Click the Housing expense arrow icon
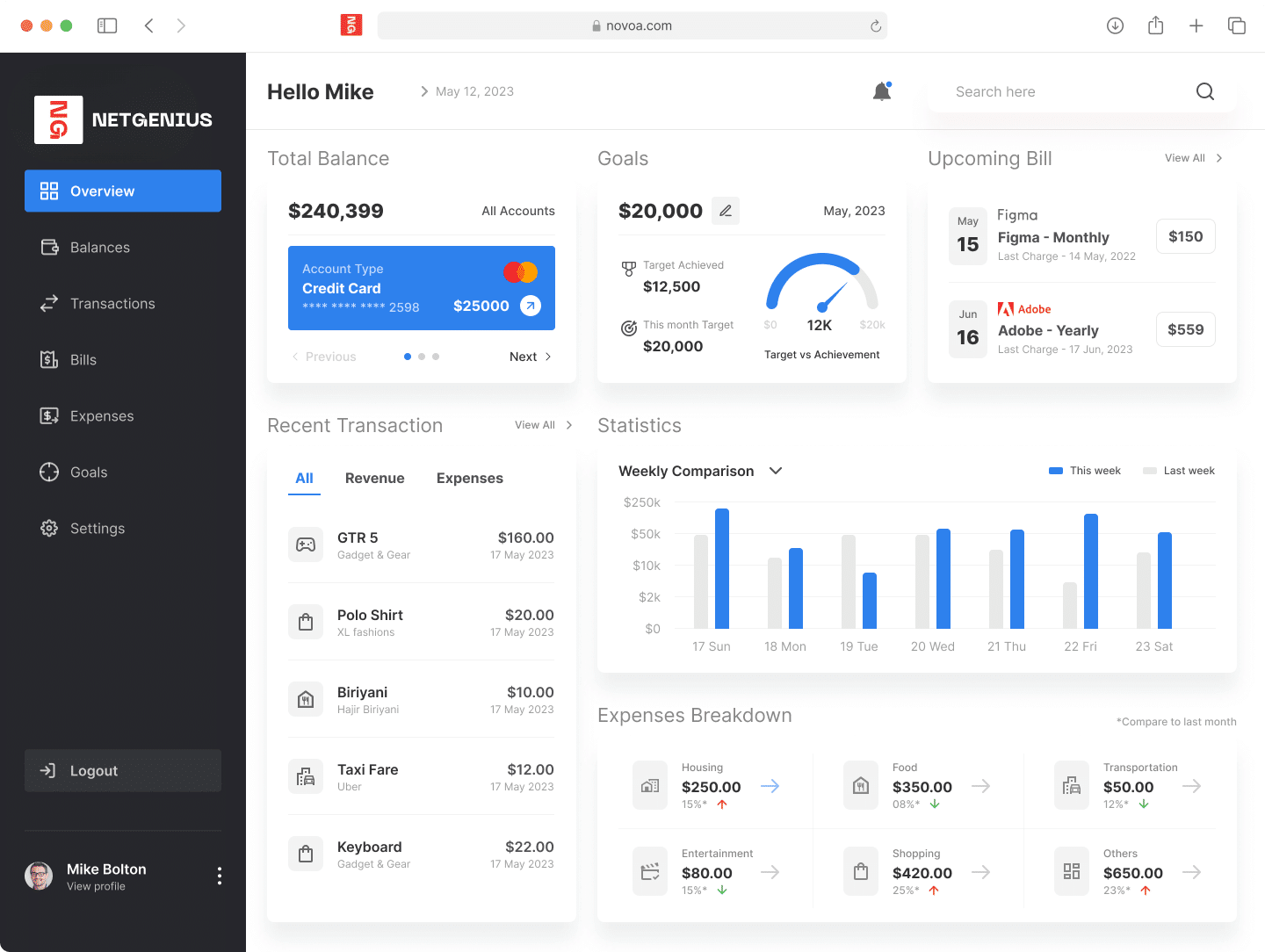 (x=770, y=786)
